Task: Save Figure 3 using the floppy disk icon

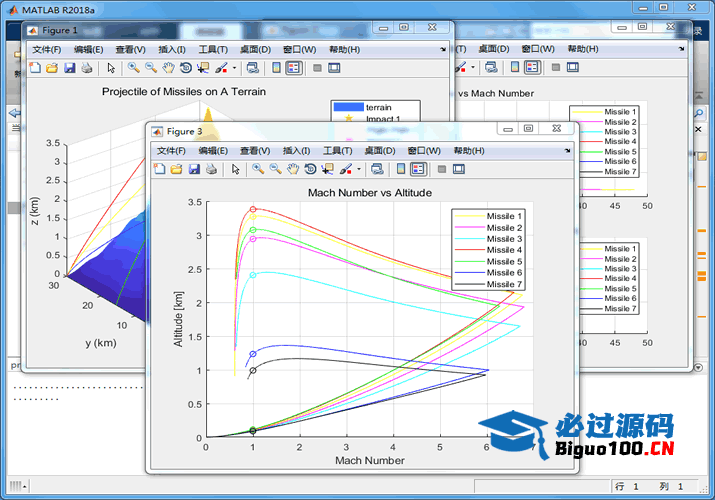Action: pyautogui.click(x=194, y=169)
